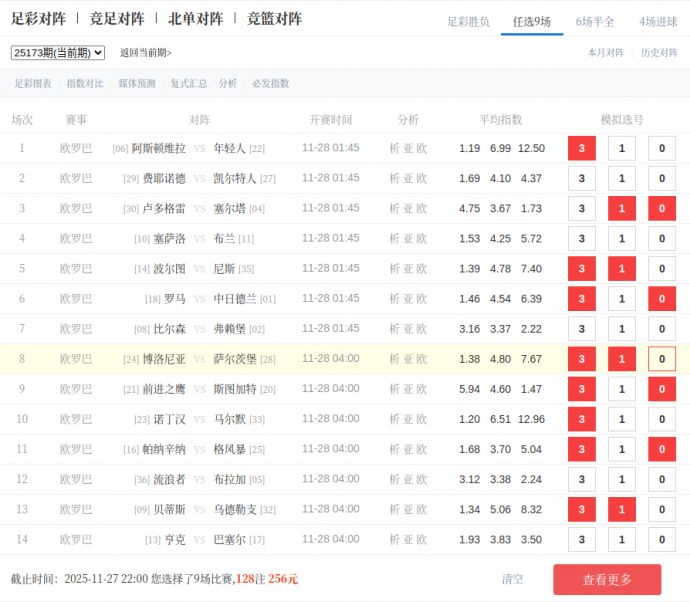Toggle pick 0 for 博洛尼亚 vs 萨尔茨堡

(x=661, y=359)
